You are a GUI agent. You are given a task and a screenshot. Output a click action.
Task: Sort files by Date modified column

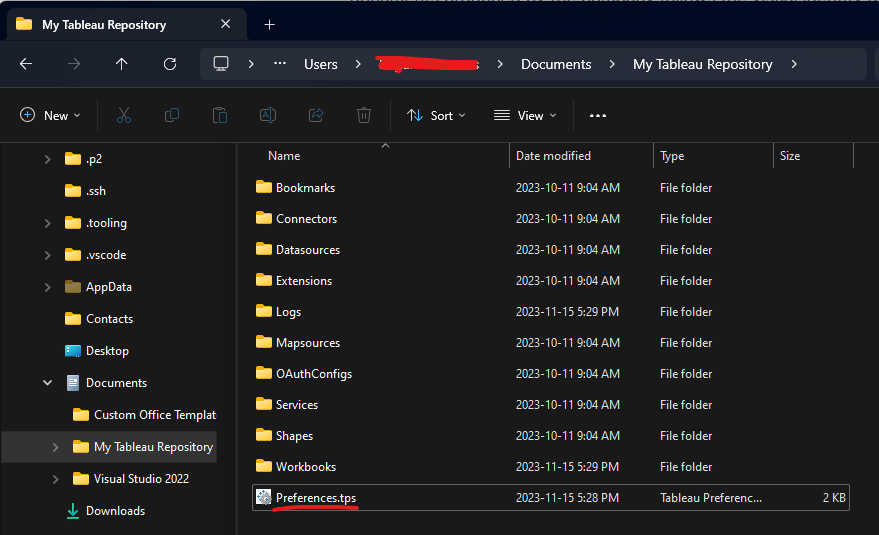553,156
